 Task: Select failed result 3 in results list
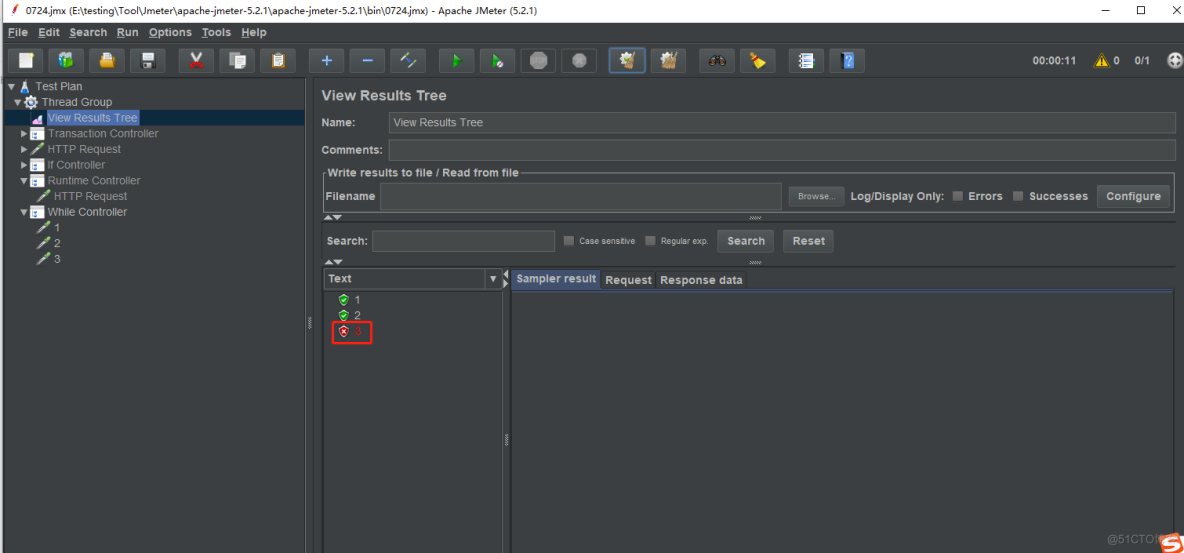pos(357,331)
